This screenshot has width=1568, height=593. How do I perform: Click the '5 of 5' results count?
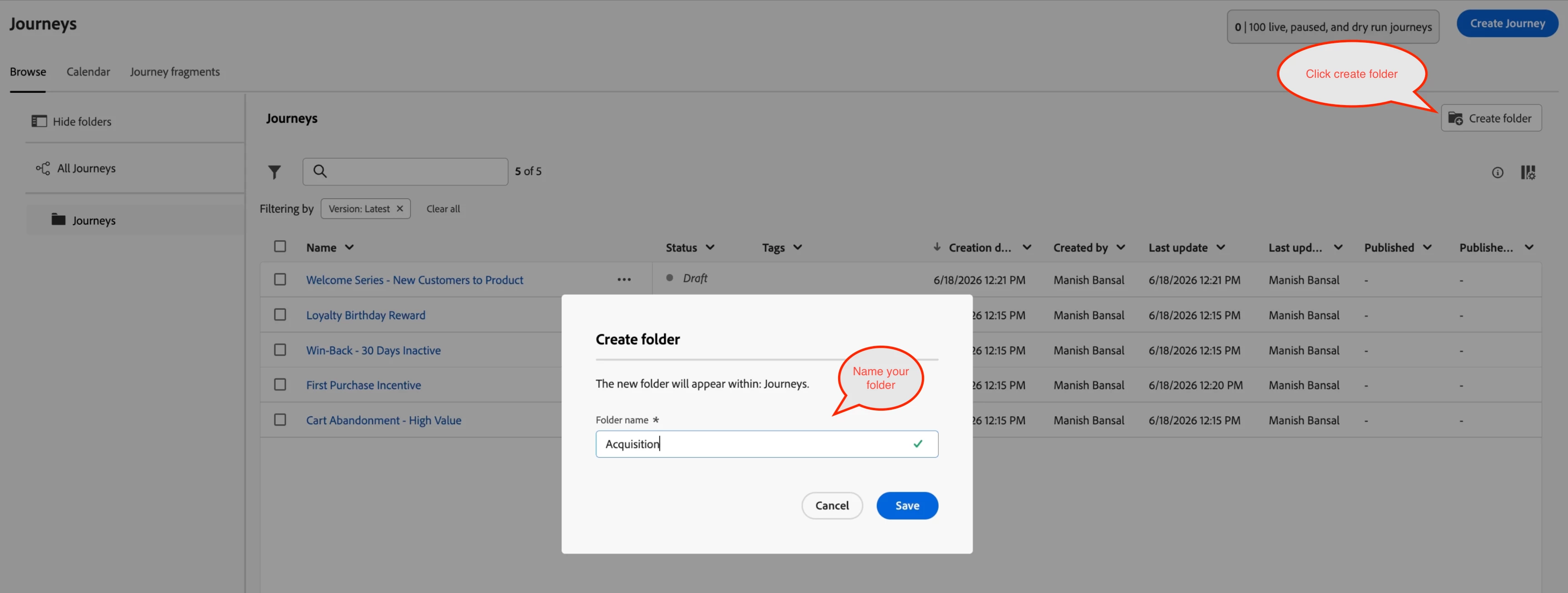[x=528, y=171]
